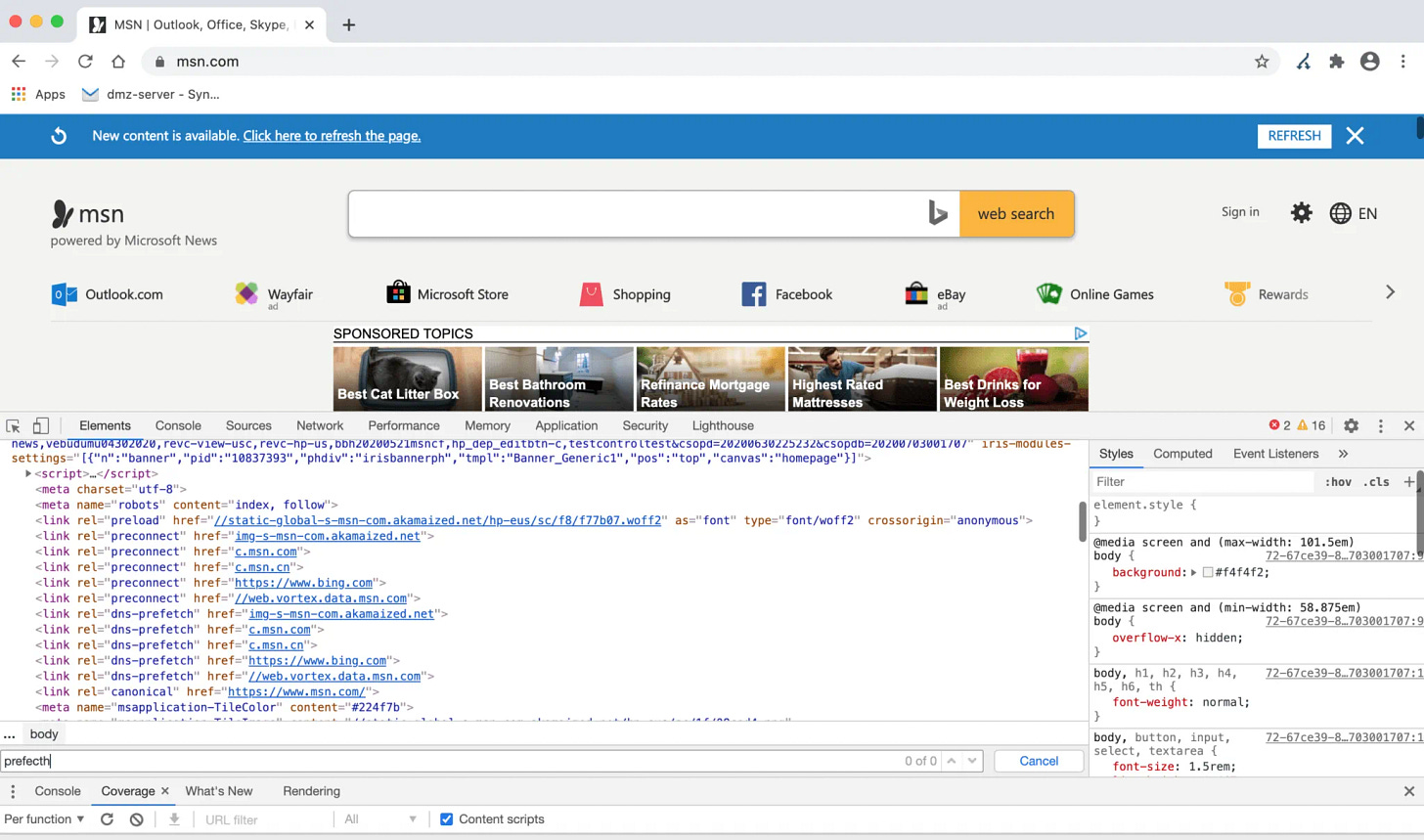Toggle the Content scripts checkbox
This screenshot has height=840, width=1424.
coord(447,819)
